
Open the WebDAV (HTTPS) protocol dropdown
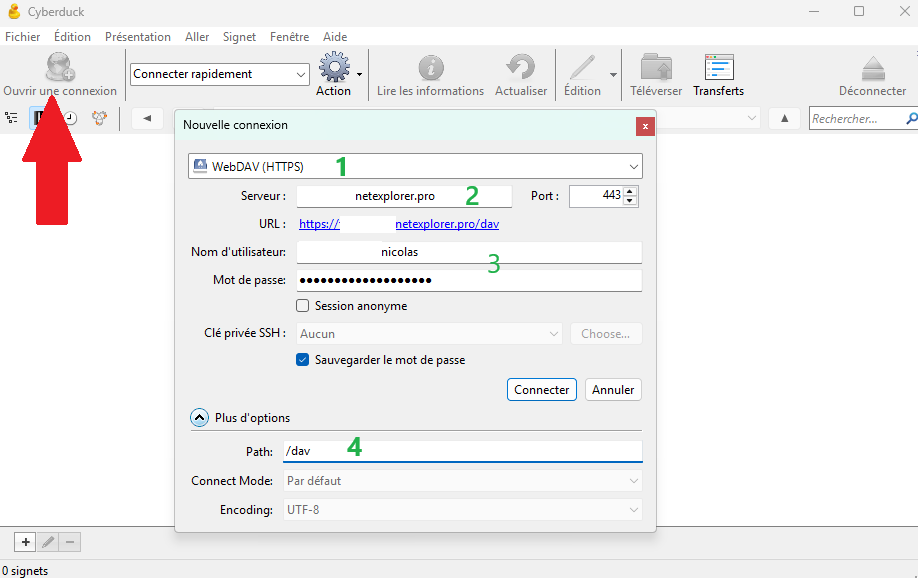(415, 166)
